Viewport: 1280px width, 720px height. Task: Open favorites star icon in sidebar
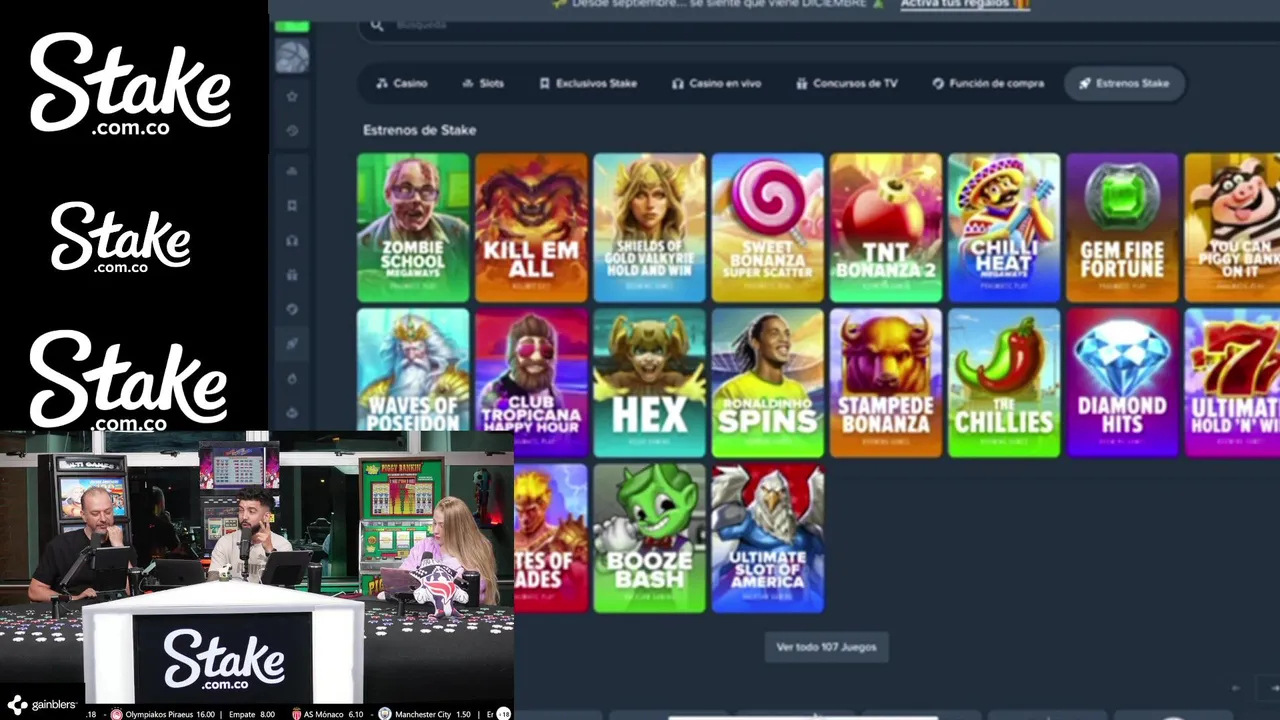[292, 97]
